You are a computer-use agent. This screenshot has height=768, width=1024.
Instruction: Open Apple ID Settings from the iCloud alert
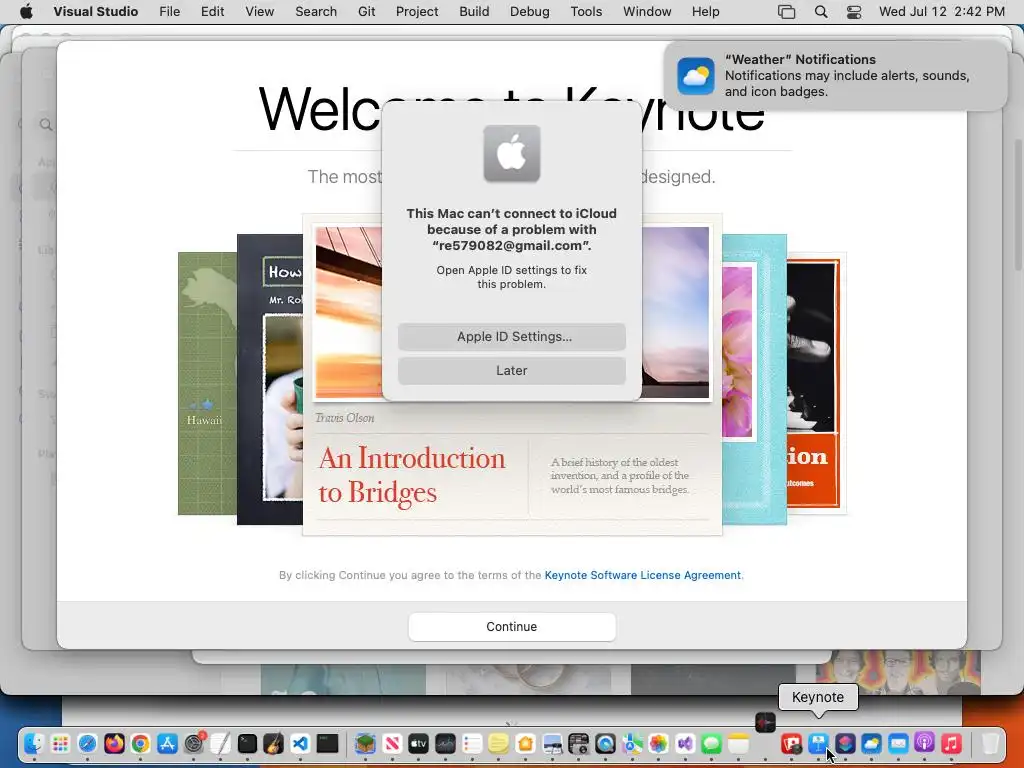coord(511,336)
